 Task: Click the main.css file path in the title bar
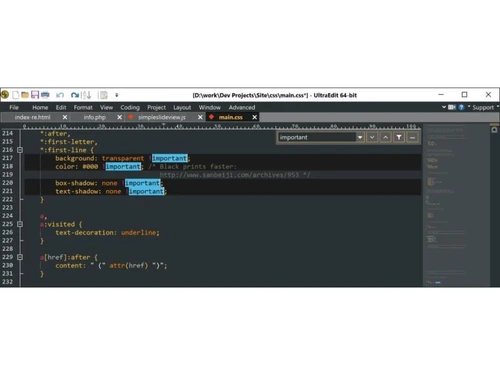[250, 95]
